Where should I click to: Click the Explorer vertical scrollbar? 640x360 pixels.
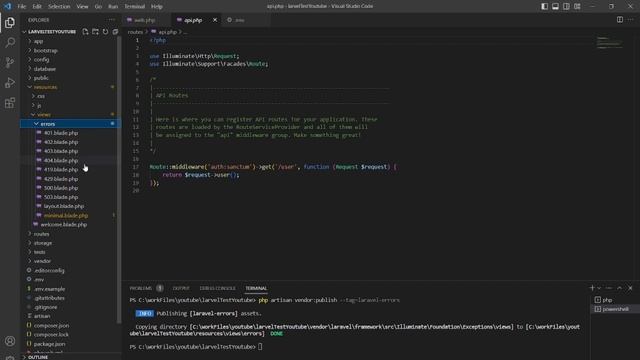pos(119,180)
